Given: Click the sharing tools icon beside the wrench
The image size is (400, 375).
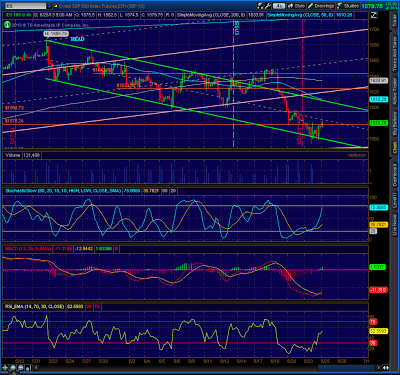Looking at the screenshot, I should pyautogui.click(x=260, y=6).
